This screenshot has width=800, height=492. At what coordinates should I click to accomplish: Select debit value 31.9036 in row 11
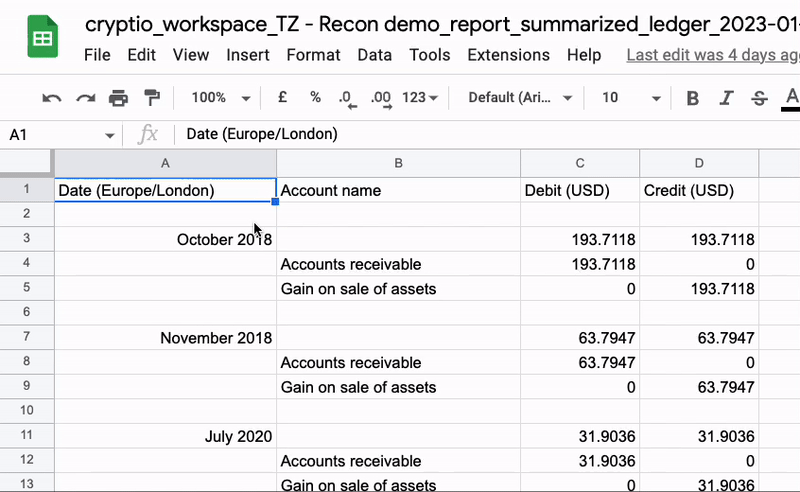580,436
